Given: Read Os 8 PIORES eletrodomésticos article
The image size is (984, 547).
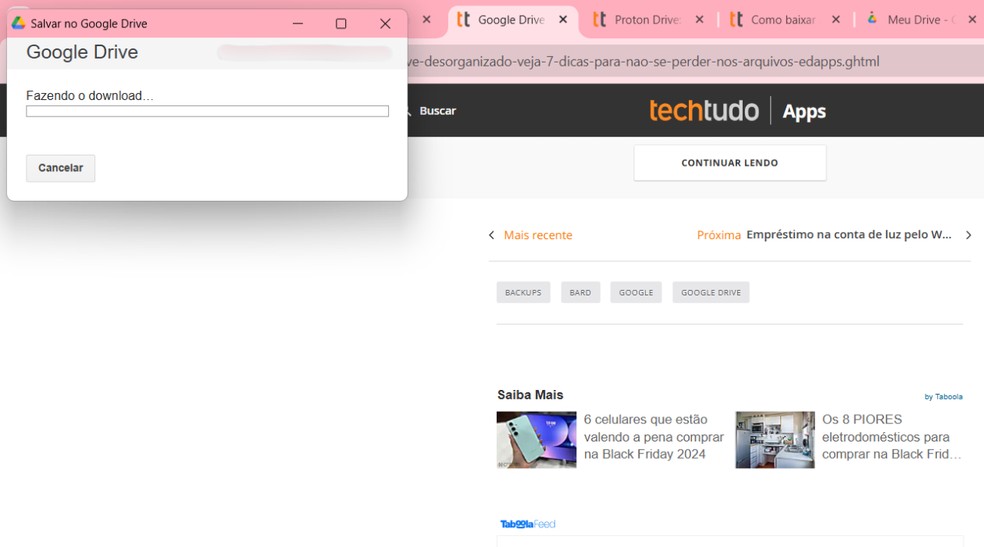Looking at the screenshot, I should click(892, 437).
